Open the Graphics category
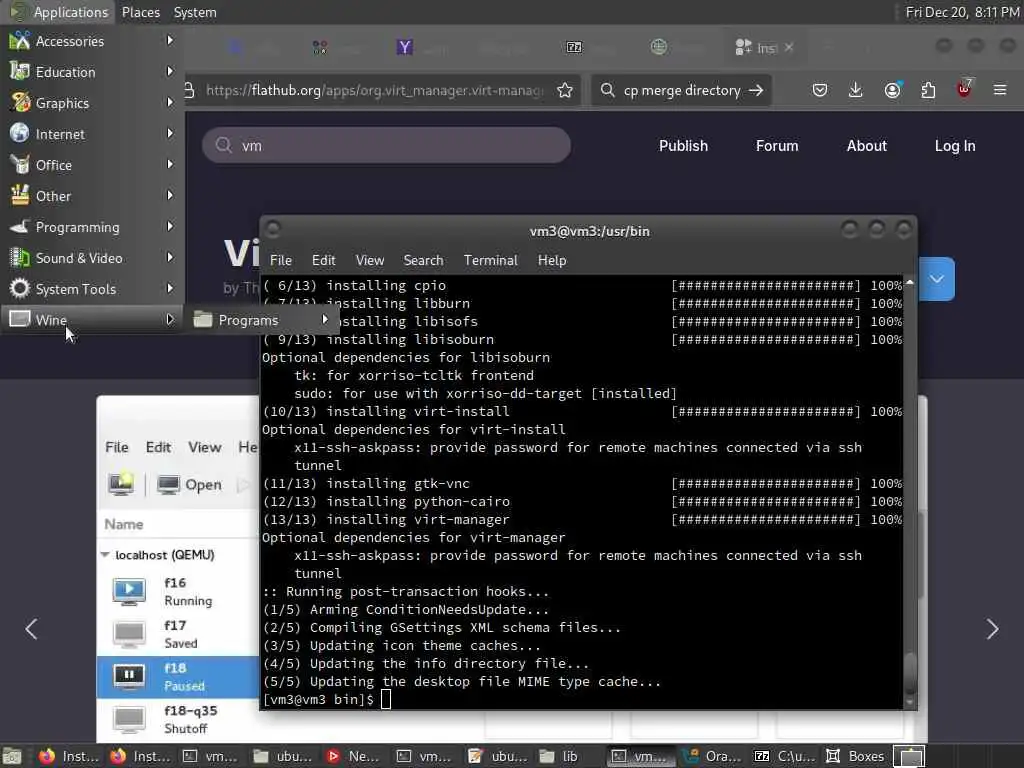This screenshot has width=1024, height=768. [92, 103]
